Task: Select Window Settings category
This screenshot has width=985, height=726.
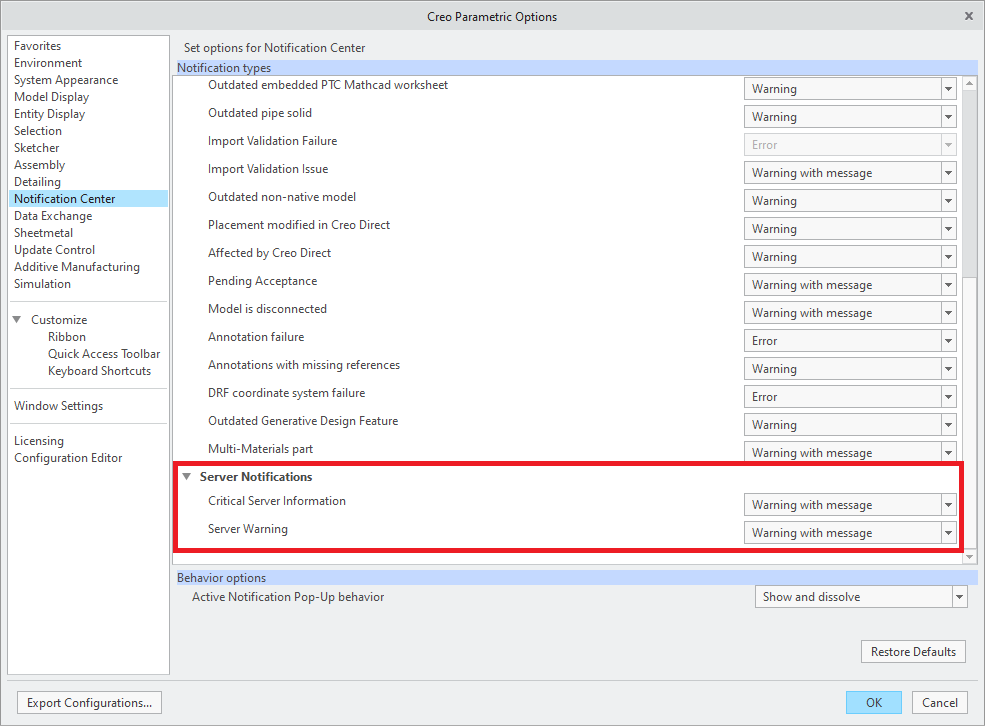Action: 58,406
